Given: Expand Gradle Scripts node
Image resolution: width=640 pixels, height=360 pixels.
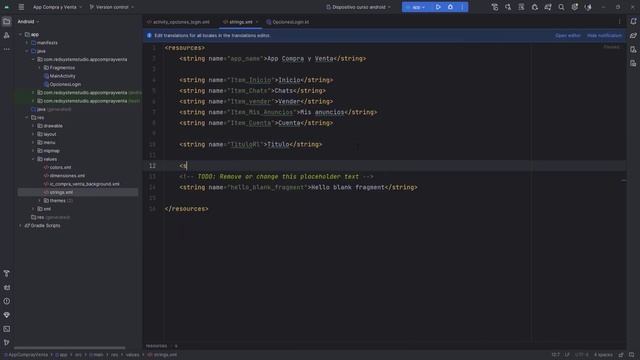Looking at the screenshot, I should [20, 226].
